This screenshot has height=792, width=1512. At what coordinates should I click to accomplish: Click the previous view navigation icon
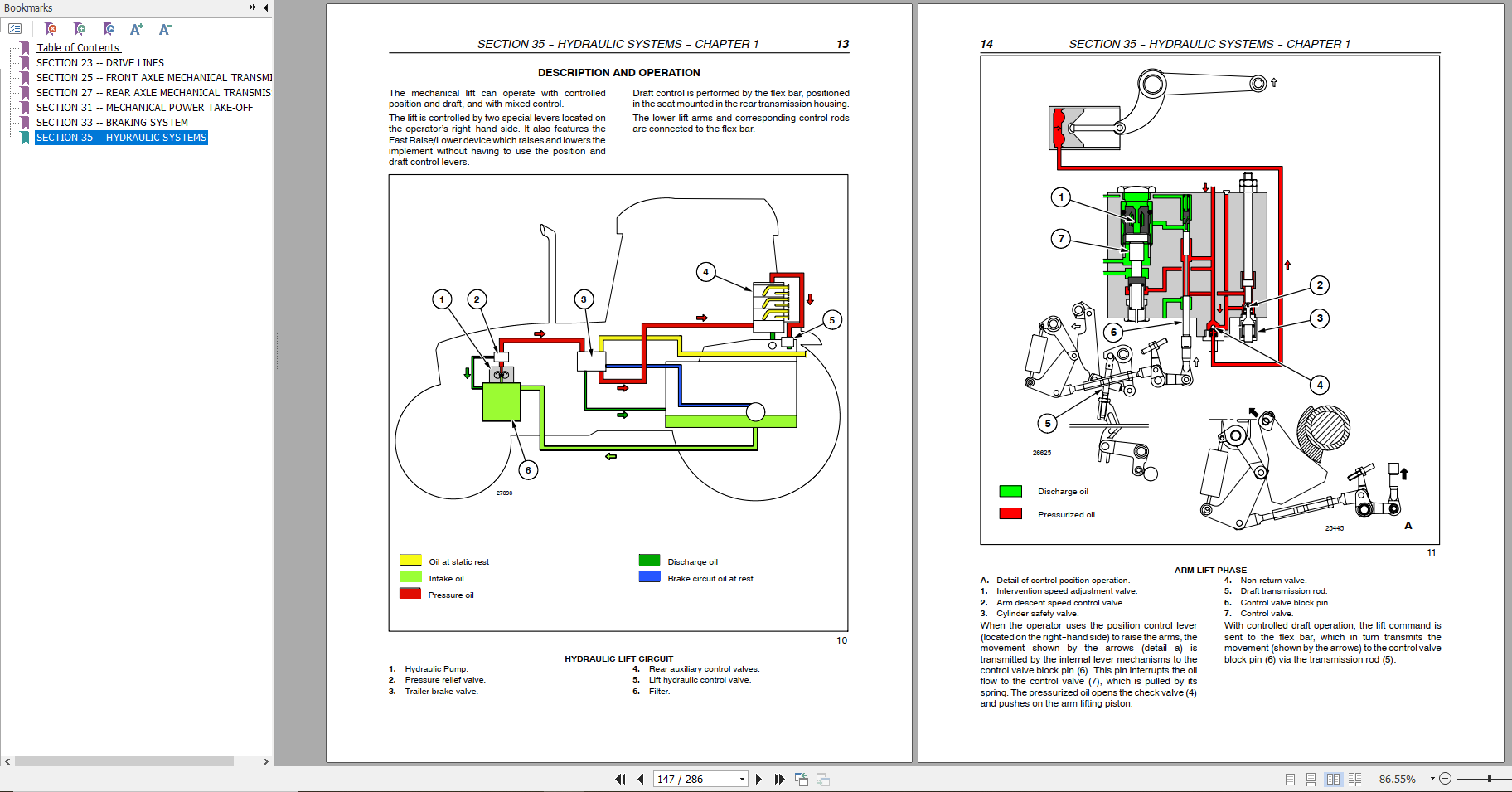point(802,779)
